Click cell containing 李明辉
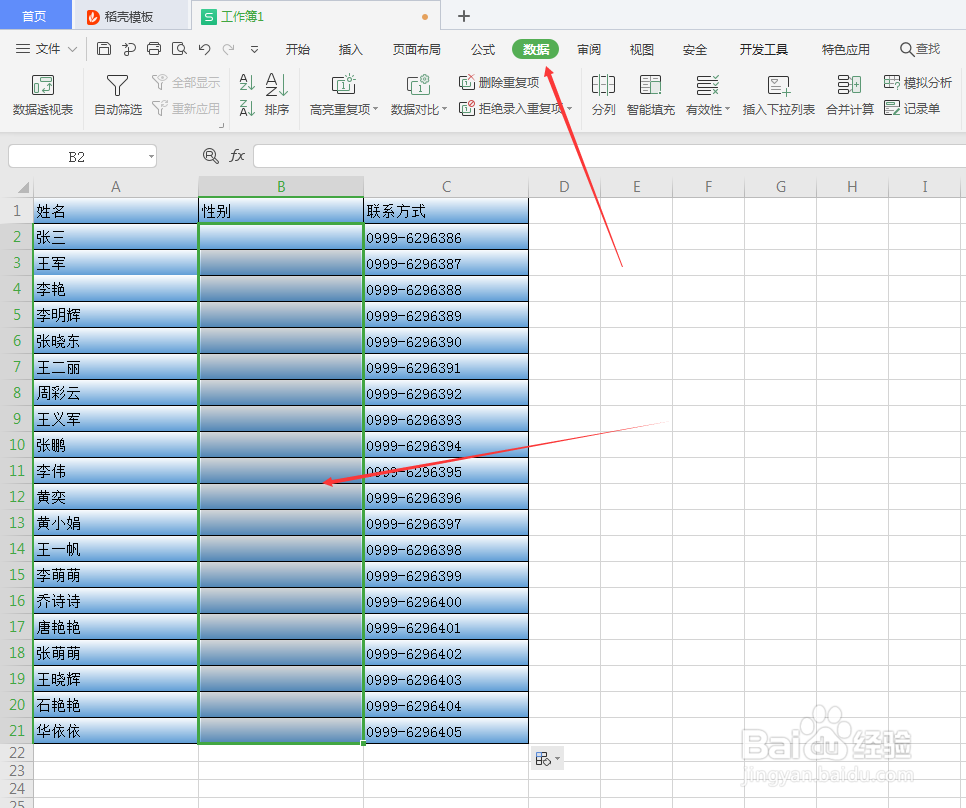This screenshot has height=808, width=966. pyautogui.click(x=116, y=315)
